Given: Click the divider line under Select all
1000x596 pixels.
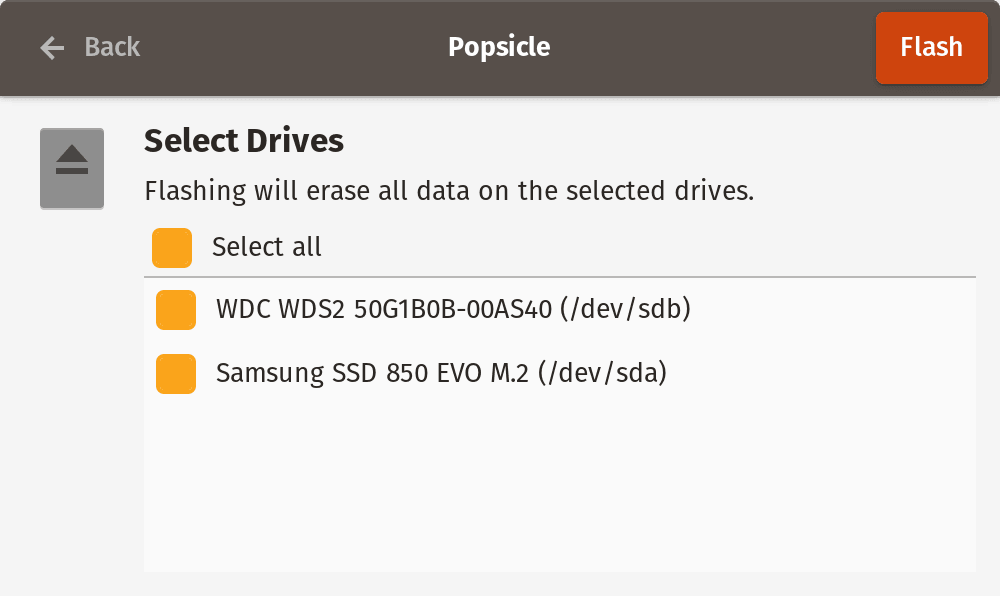Looking at the screenshot, I should coord(560,277).
